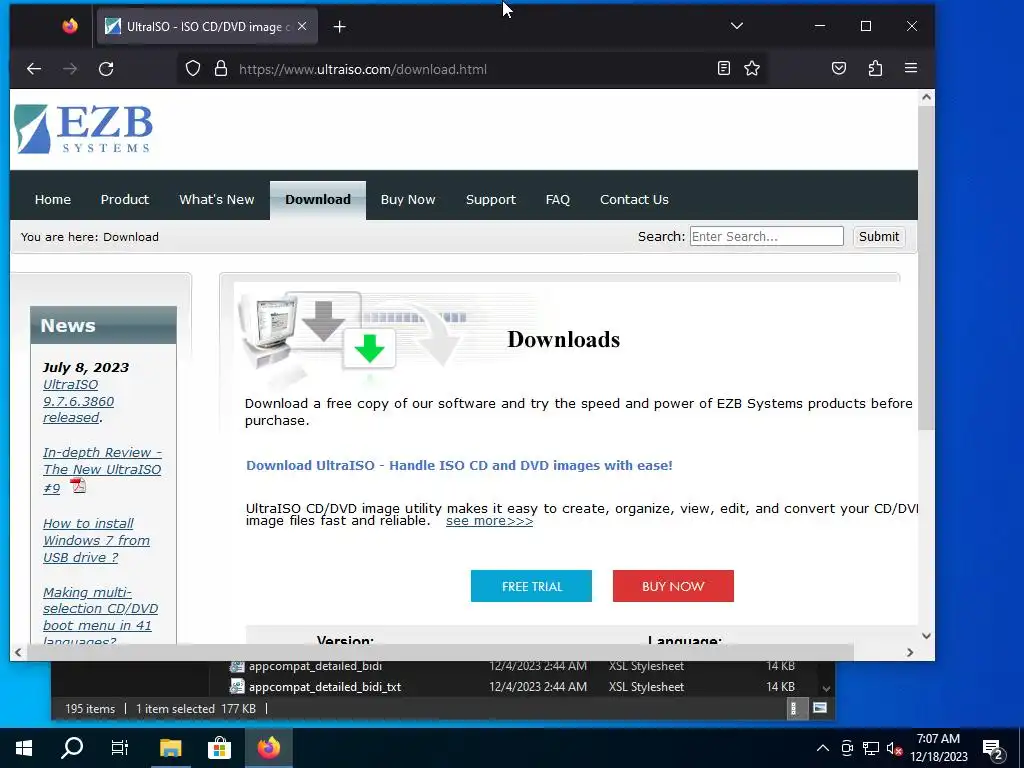Bookmark this page with star icon
The width and height of the screenshot is (1024, 768).
tap(752, 69)
